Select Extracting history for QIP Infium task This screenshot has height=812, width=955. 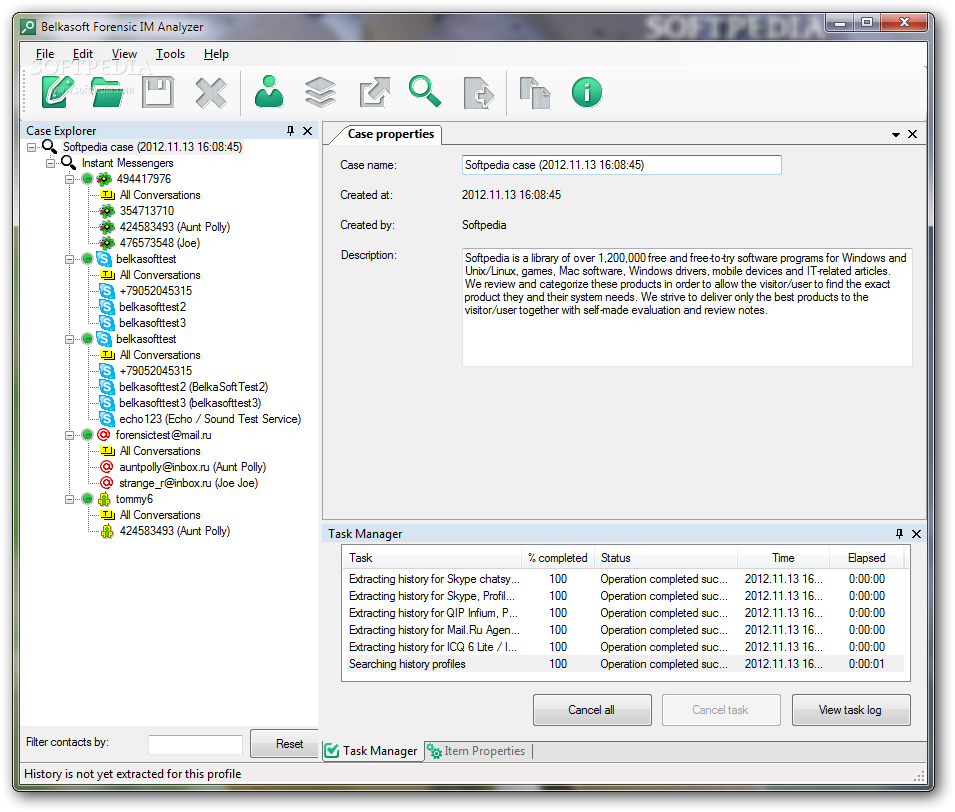pyautogui.click(x=625, y=613)
